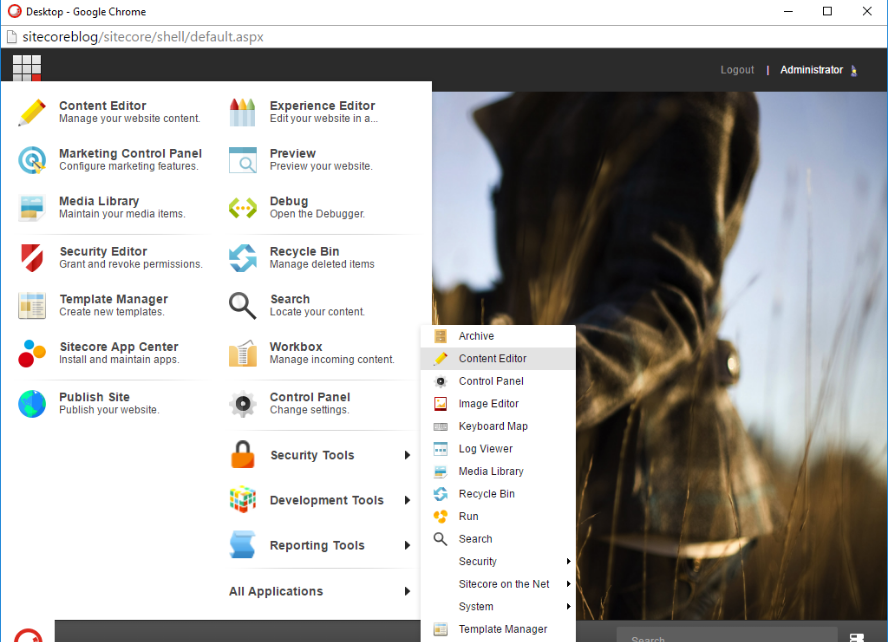
Task: Click the Control Panel gear icon in main menu
Action: pyautogui.click(x=242, y=404)
